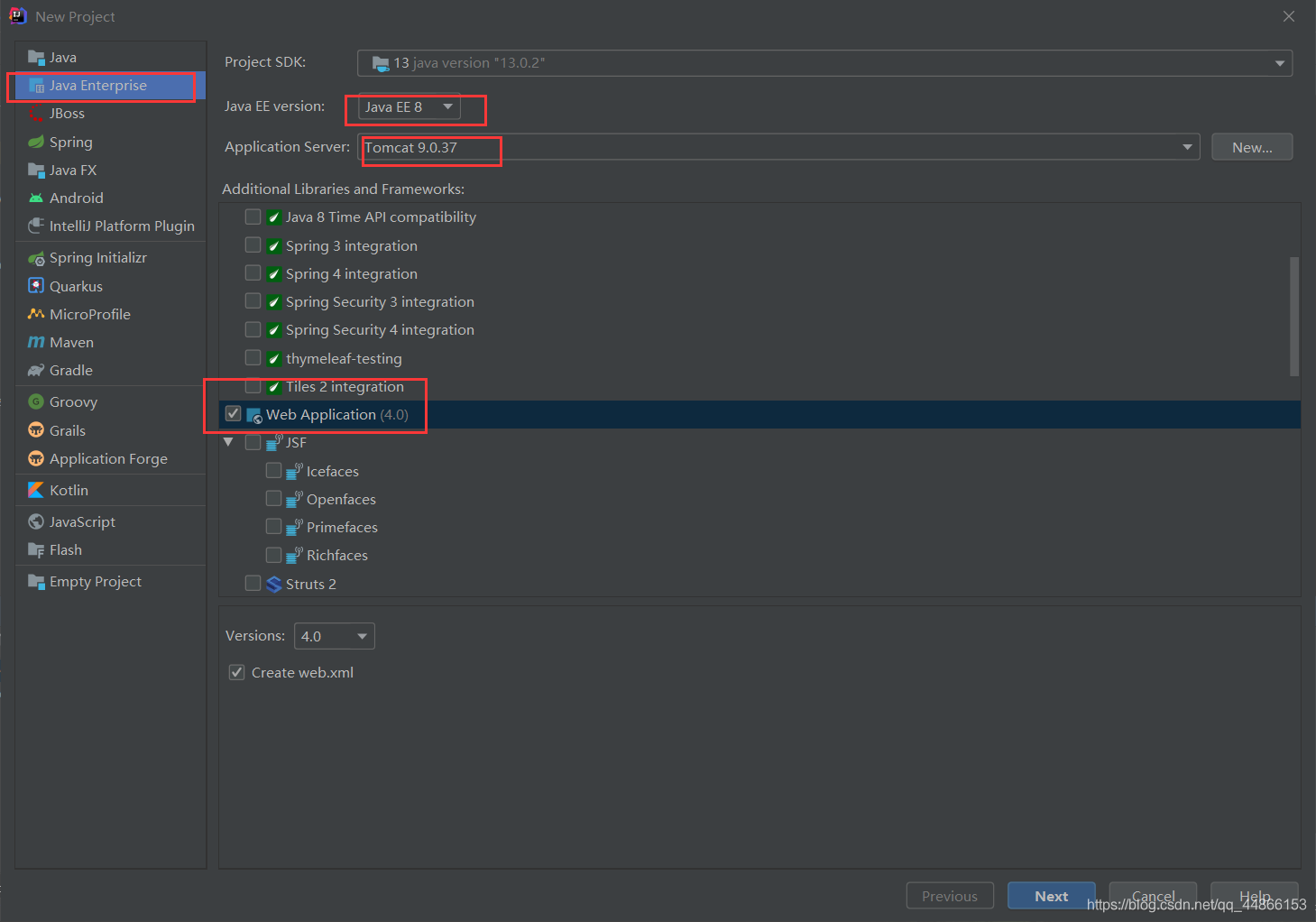Check Spring 3 integration
This screenshot has width=1316, height=922.
253,244
